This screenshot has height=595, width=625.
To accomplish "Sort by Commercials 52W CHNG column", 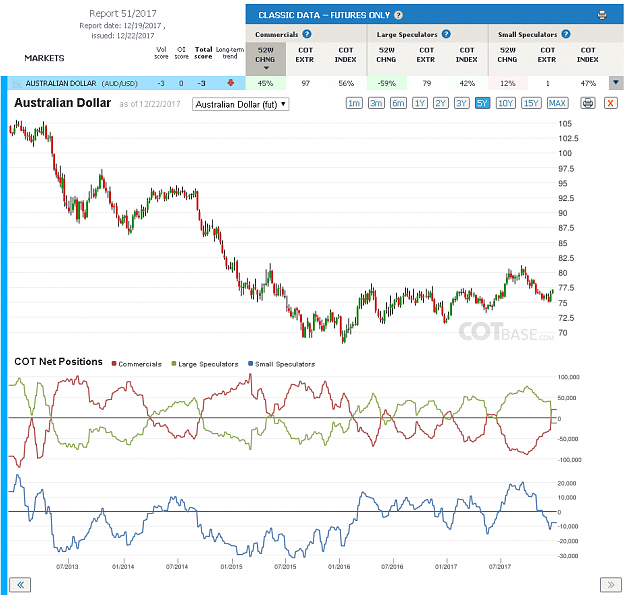I will pyautogui.click(x=265, y=58).
